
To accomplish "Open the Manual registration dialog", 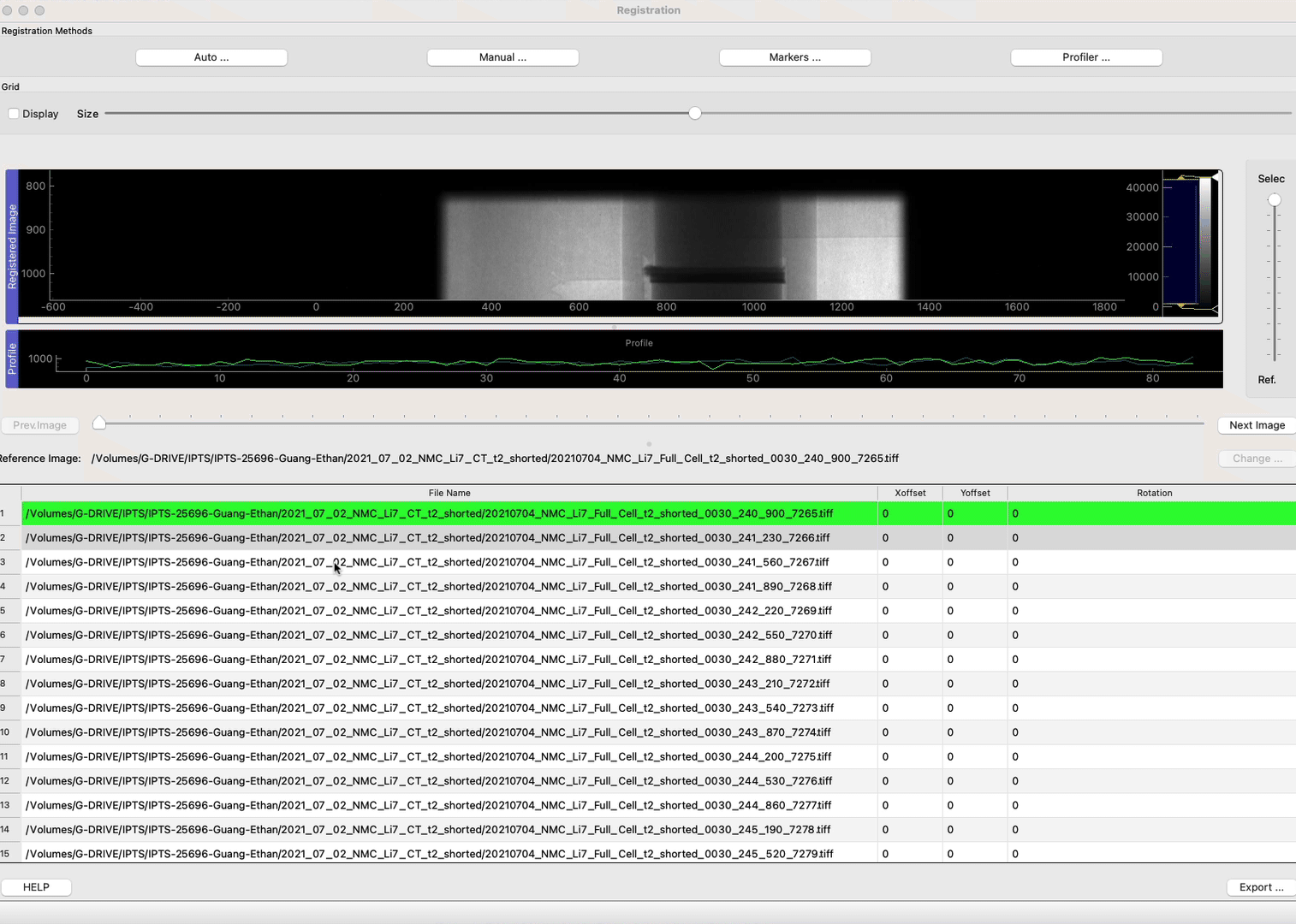I will point(502,57).
